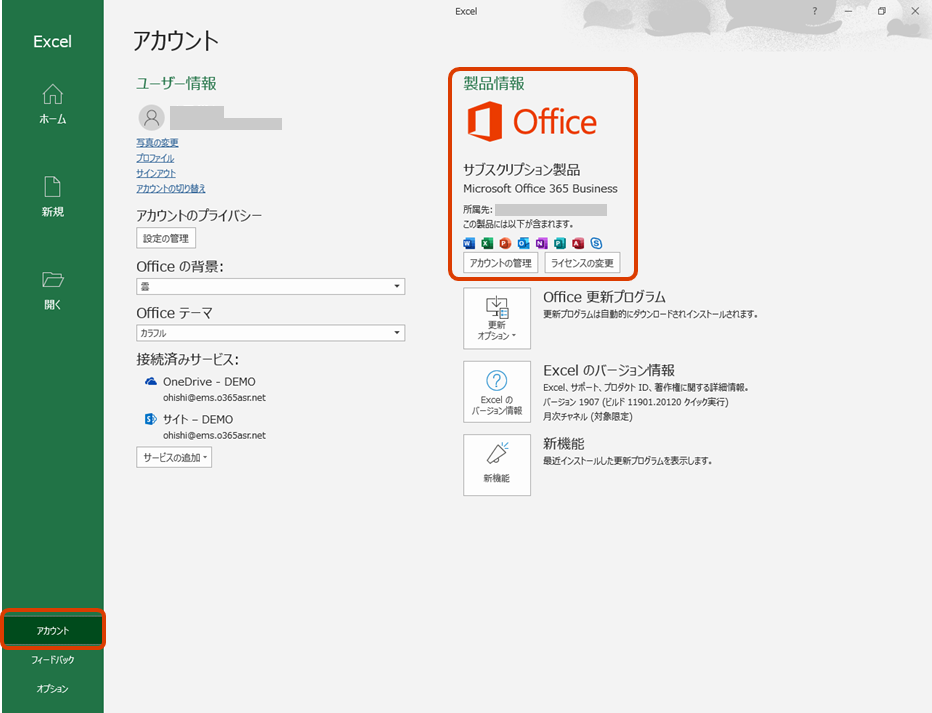This screenshot has height=713, width=932.
Task: Open the 更新オプション dropdown
Action: 497,319
